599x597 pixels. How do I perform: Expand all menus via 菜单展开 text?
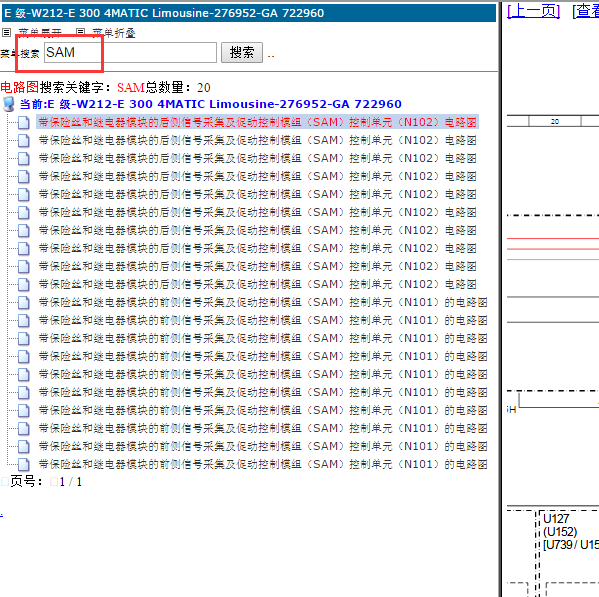pos(40,33)
